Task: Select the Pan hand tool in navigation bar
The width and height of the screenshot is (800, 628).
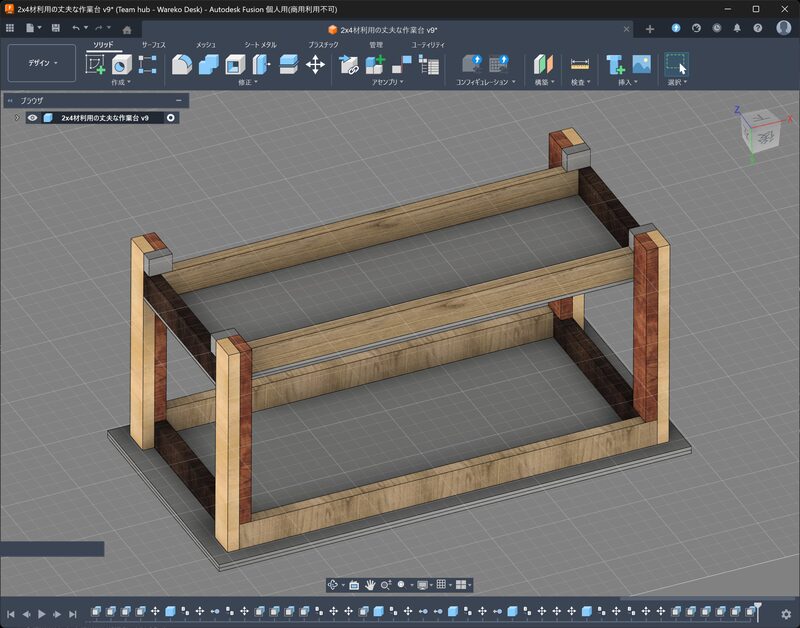Action: [369, 585]
